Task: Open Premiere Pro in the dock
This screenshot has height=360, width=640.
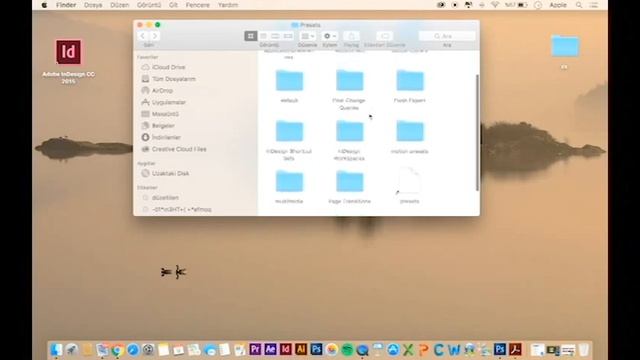Action: tap(255, 349)
